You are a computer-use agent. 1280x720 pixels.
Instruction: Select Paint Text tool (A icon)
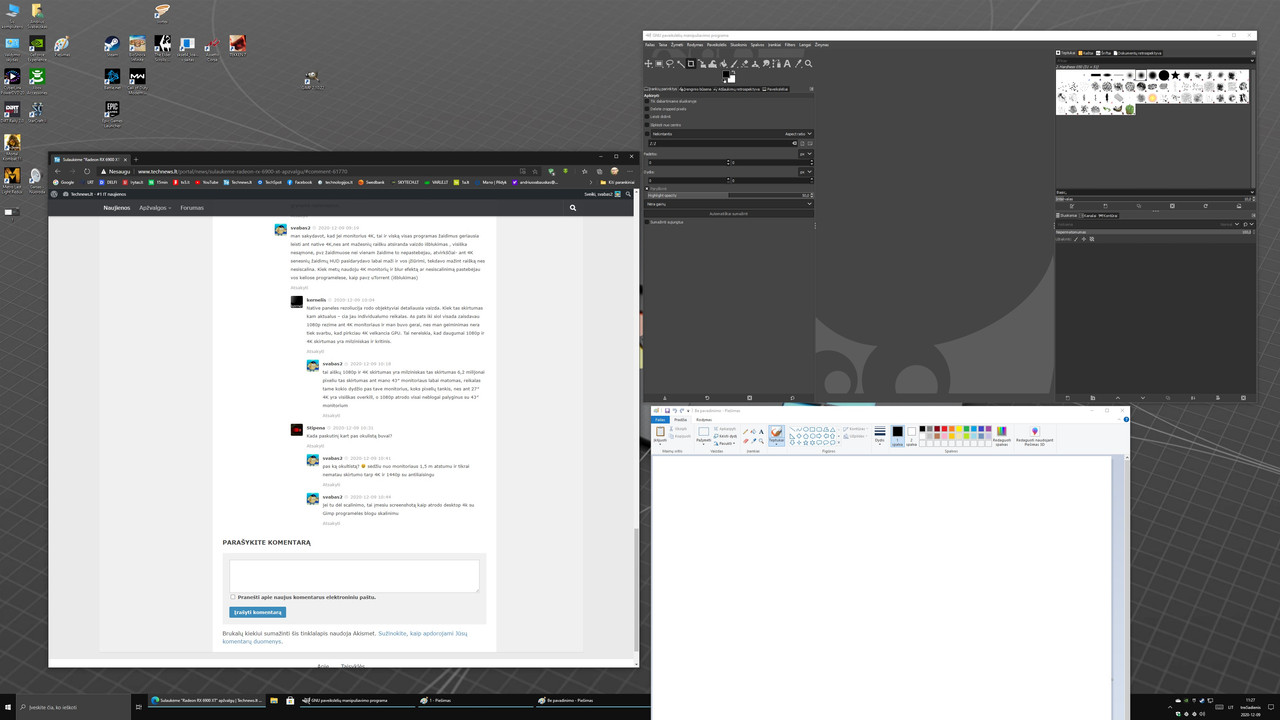tap(761, 432)
